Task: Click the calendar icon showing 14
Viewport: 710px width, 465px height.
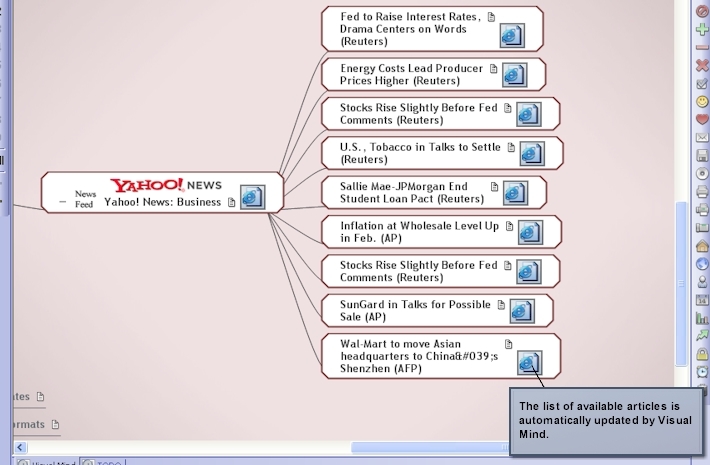Action: 702,300
